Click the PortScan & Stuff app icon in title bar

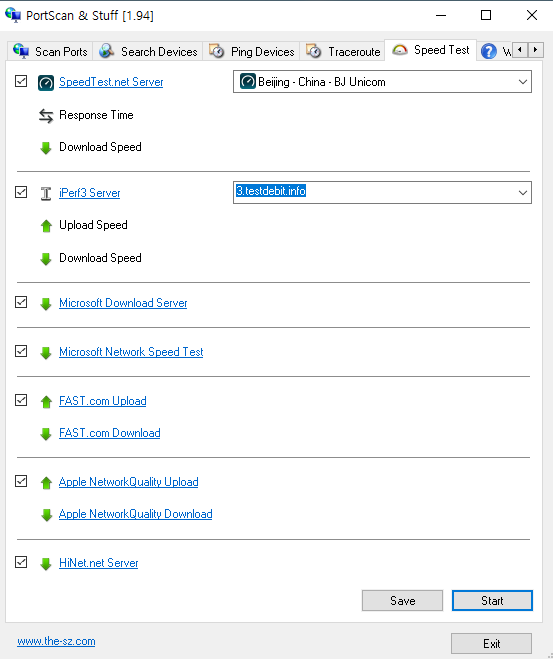tap(13, 15)
